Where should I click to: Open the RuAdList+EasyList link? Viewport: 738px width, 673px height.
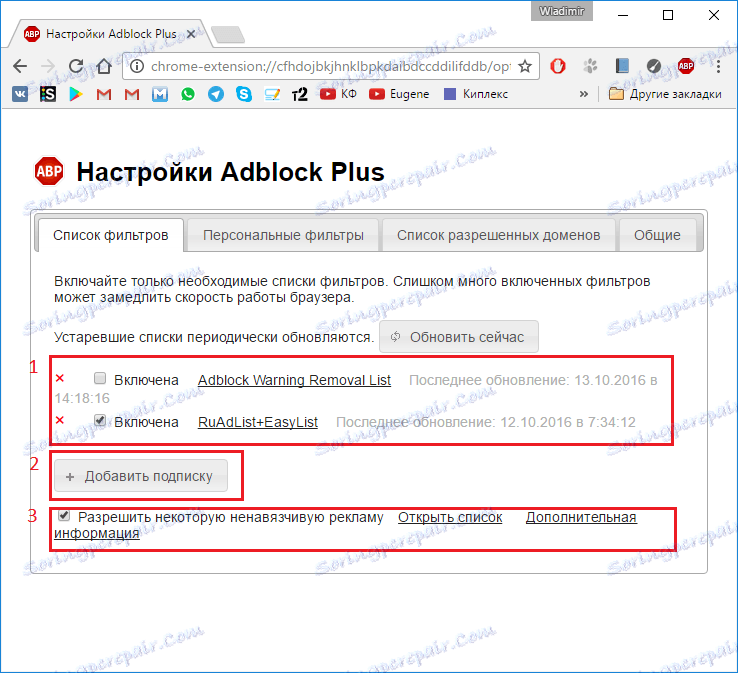(257, 422)
